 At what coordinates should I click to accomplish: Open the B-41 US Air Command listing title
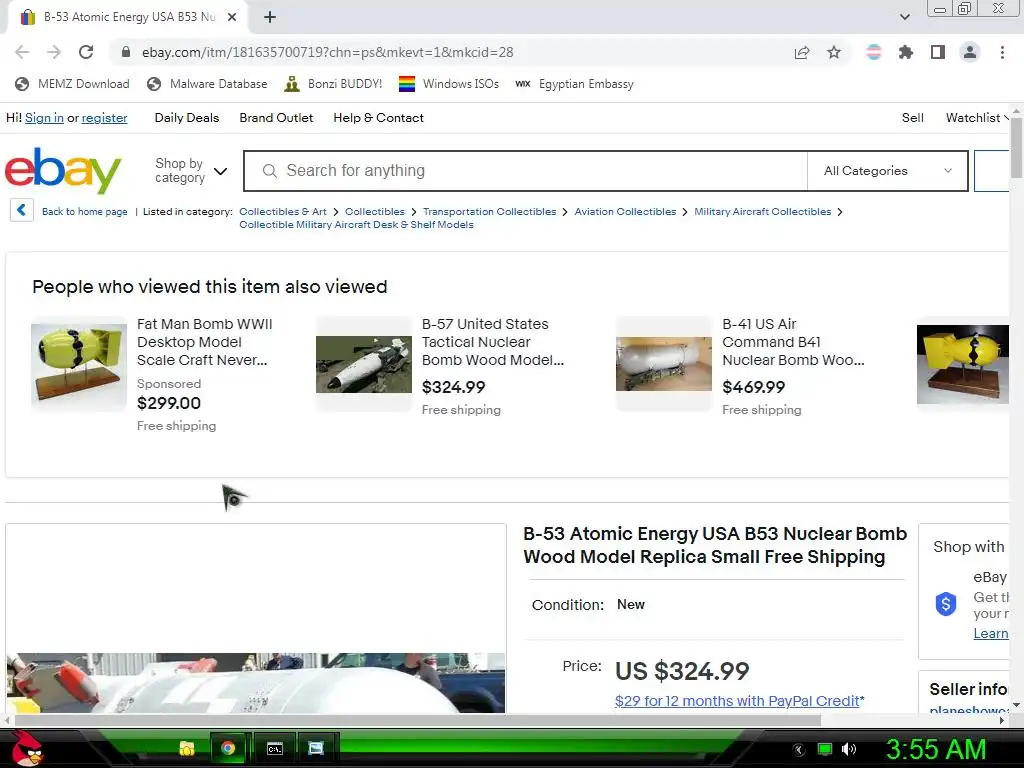tap(793, 342)
